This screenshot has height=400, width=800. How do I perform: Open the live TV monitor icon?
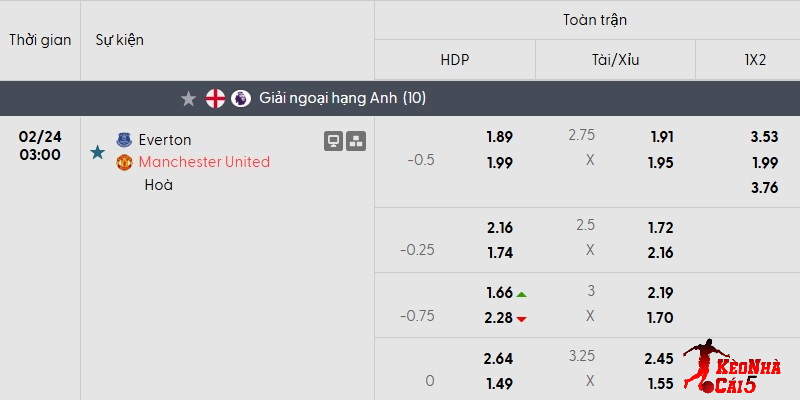(334, 141)
